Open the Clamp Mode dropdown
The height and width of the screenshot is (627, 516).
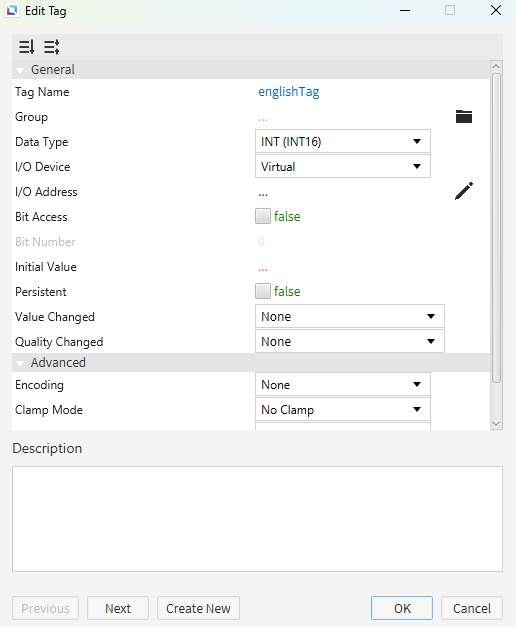tap(343, 409)
